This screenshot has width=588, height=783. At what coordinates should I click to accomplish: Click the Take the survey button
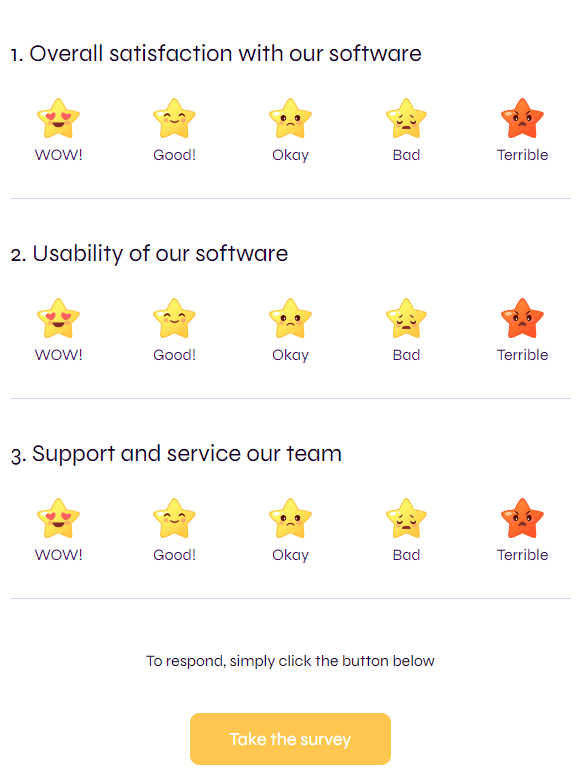click(290, 739)
